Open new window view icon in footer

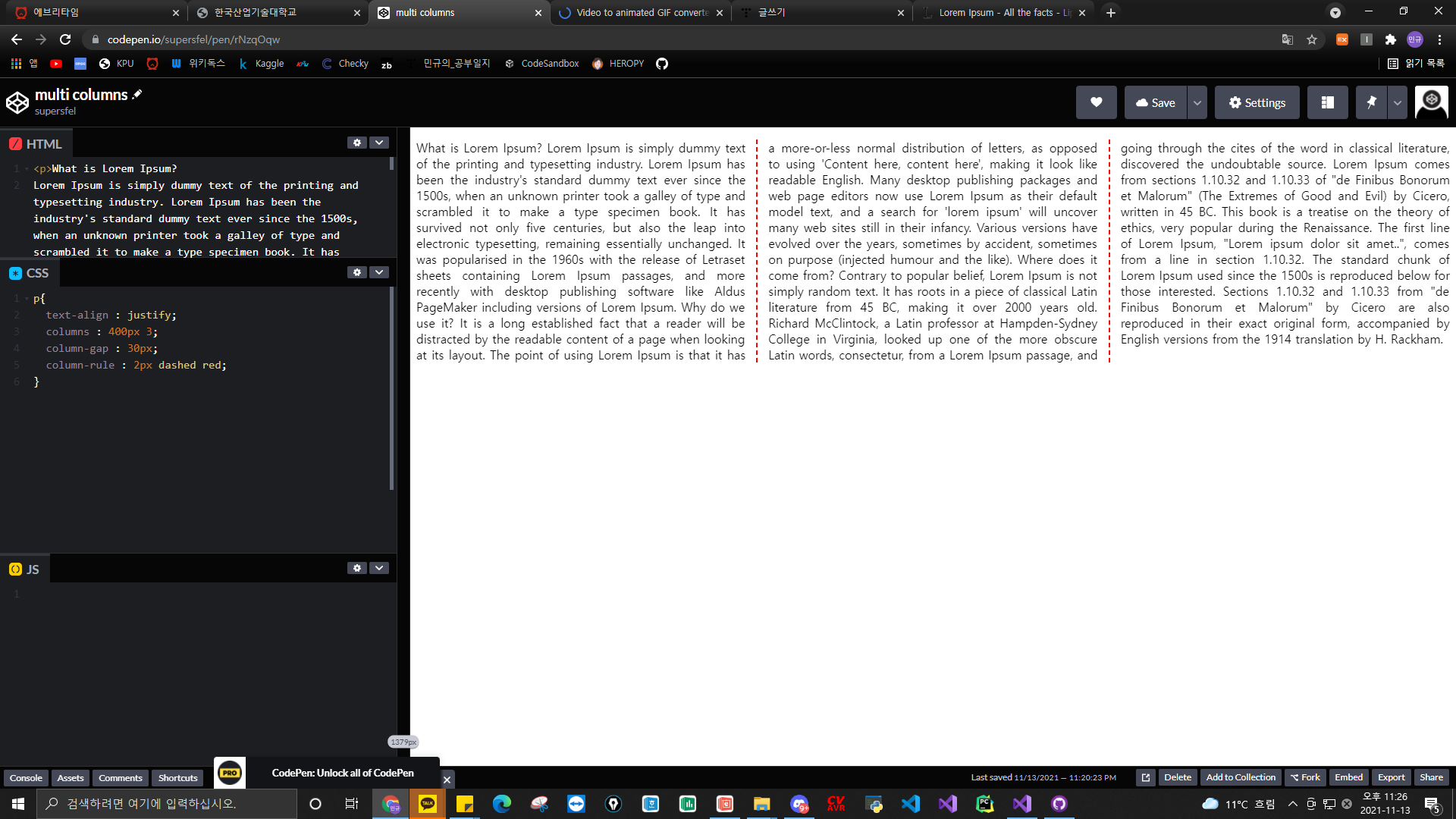click(x=1146, y=777)
